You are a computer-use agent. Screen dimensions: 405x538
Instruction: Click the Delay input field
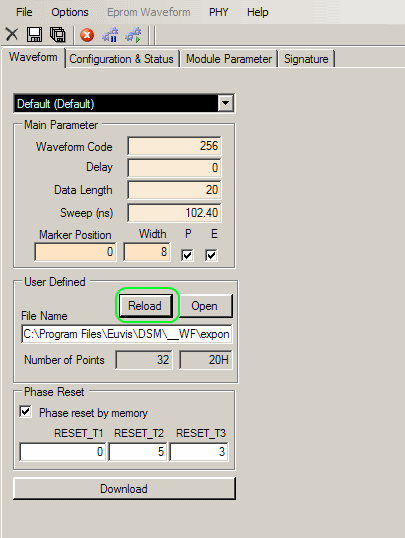[x=174, y=168]
